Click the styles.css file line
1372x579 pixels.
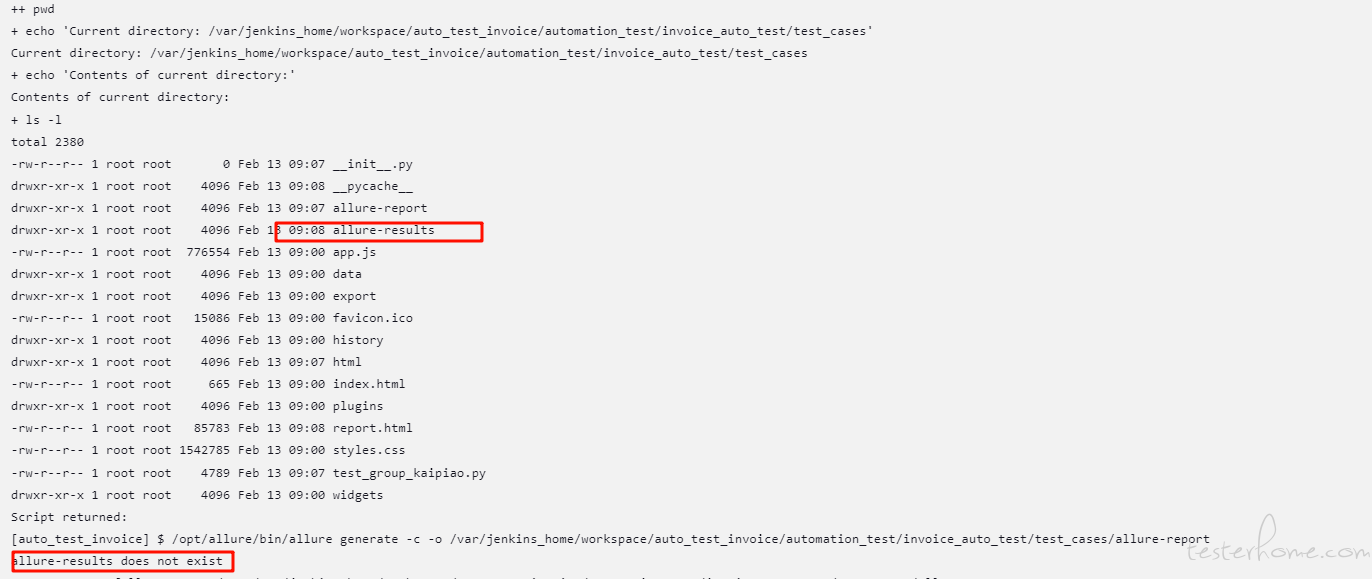pyautogui.click(x=208, y=450)
